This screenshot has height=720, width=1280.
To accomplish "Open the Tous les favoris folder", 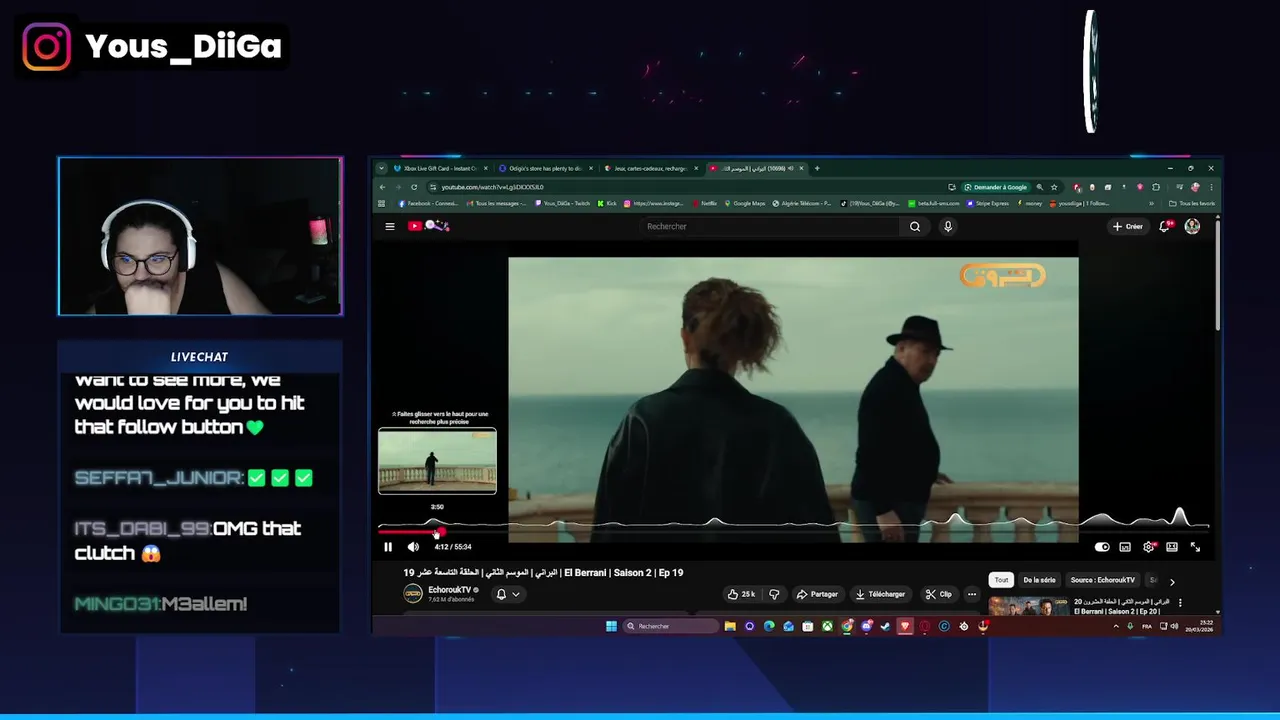I will point(1192,203).
